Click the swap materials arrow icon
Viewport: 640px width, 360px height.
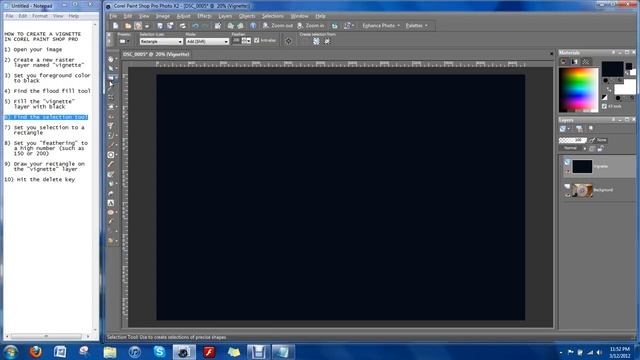tap(609, 89)
